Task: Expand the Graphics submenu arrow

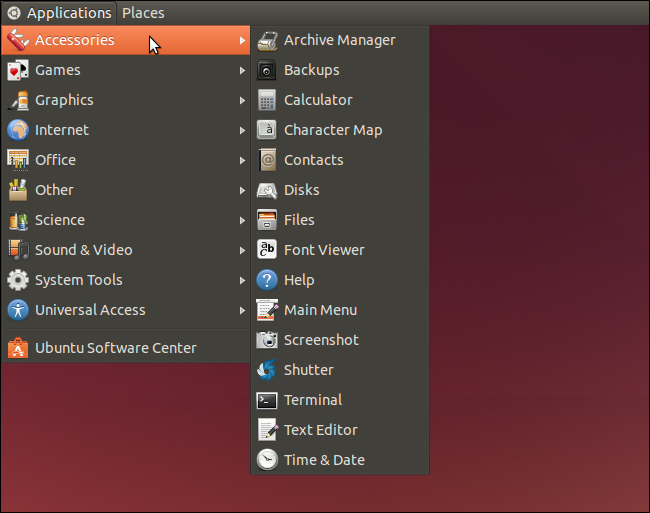Action: 242,100
